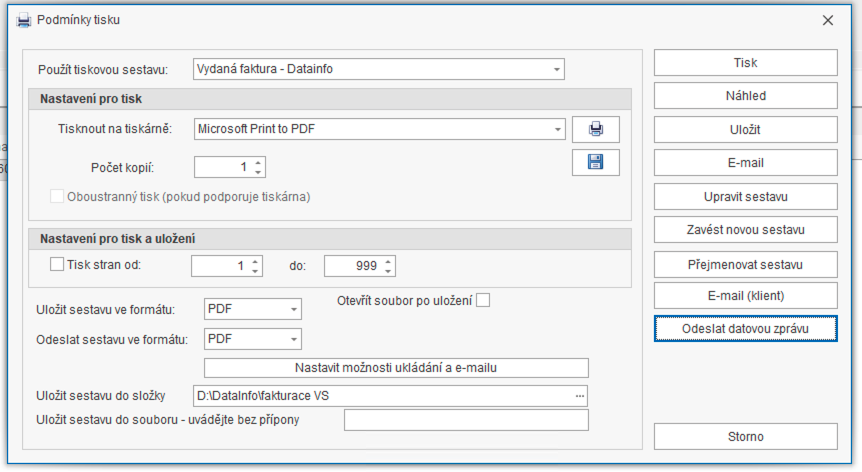Decrease the 'do' page value with down arrow
The height and width of the screenshot is (472, 862).
coord(388,271)
